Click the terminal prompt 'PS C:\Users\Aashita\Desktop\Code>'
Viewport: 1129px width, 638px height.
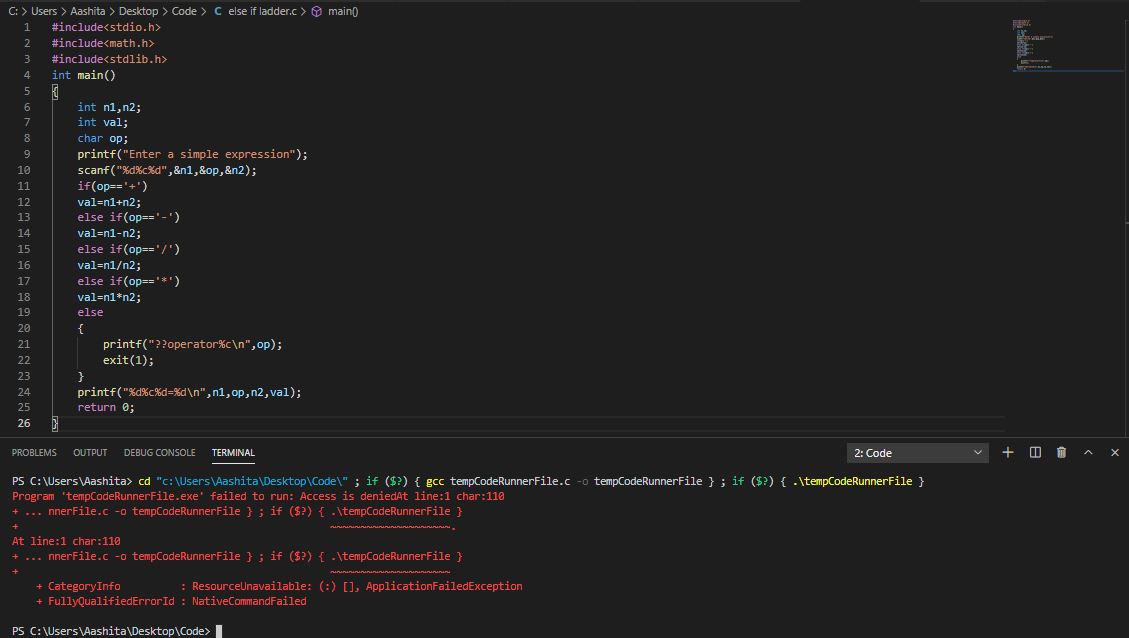(x=111, y=631)
